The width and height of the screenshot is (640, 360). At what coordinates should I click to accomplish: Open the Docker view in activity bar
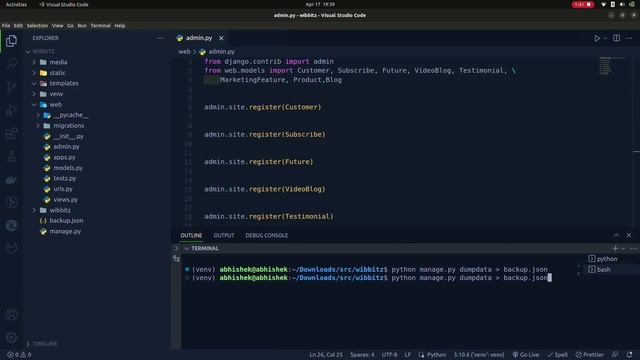click(x=11, y=180)
